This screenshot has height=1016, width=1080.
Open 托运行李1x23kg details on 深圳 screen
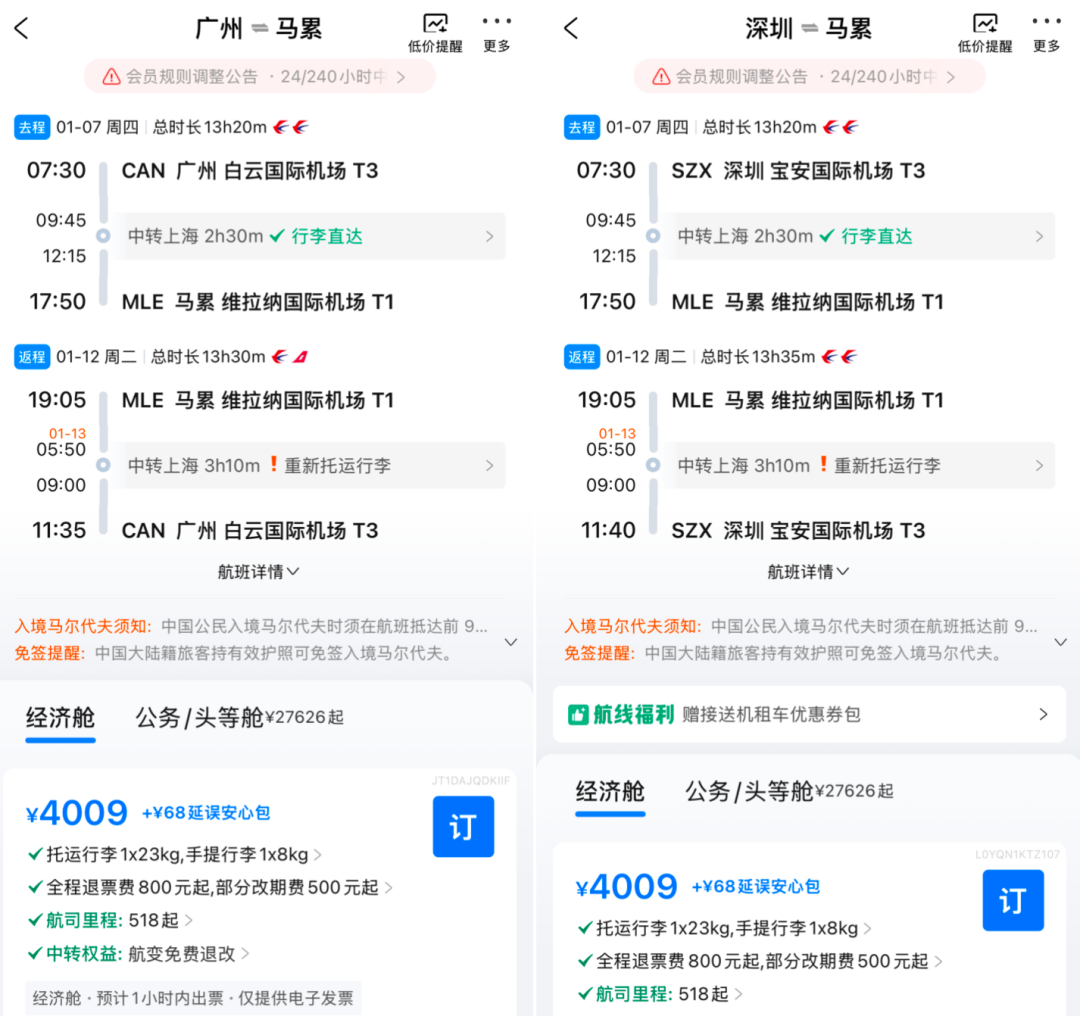point(725,929)
